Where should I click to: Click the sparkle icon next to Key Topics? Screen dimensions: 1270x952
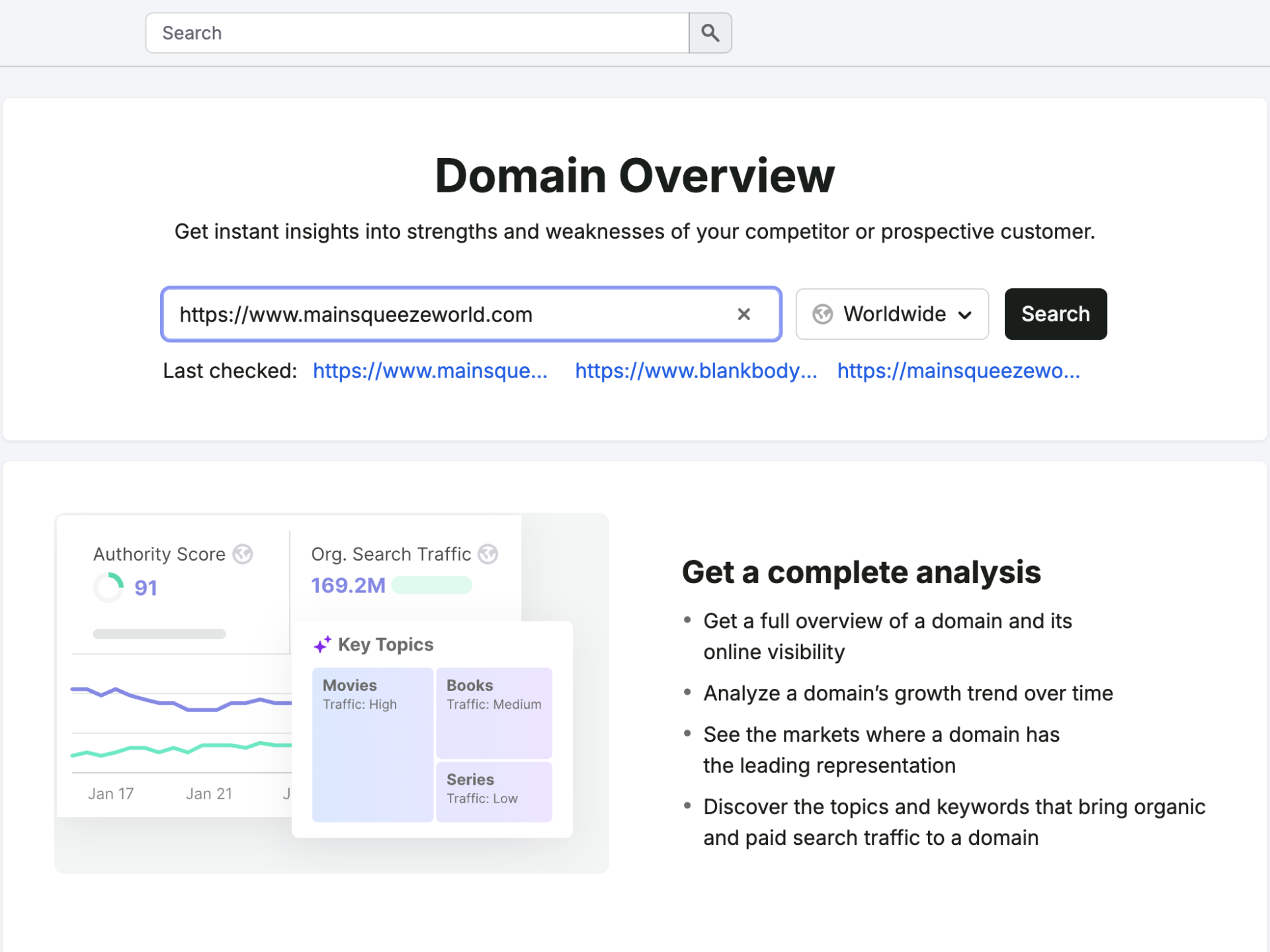pyautogui.click(x=322, y=645)
